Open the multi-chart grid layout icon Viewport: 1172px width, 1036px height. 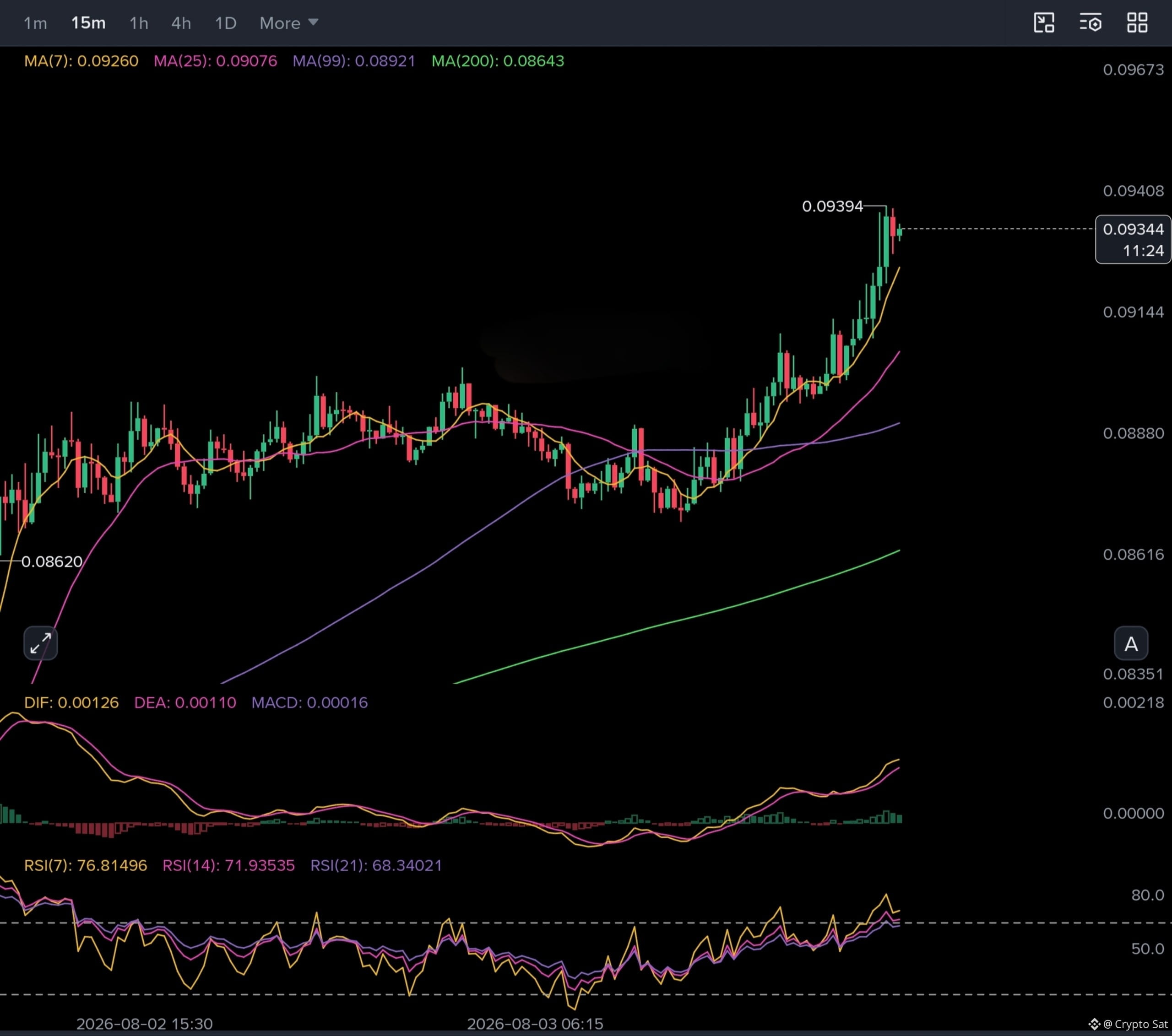[1137, 23]
